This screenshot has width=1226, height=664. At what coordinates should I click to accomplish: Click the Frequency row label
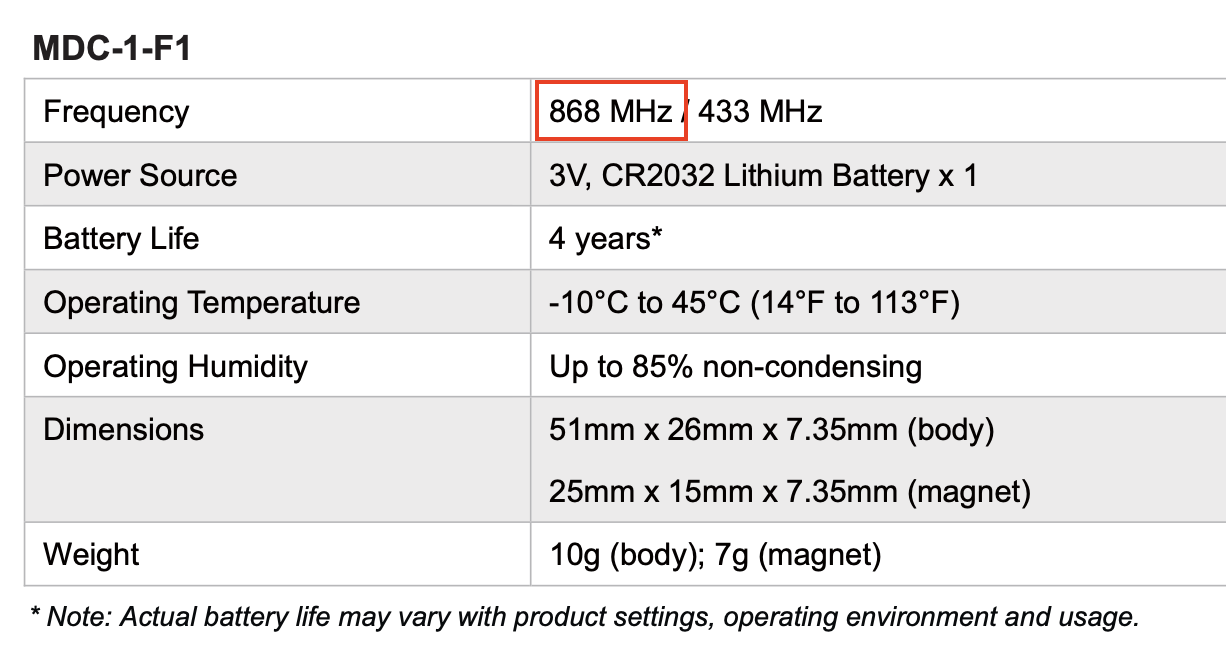click(116, 111)
